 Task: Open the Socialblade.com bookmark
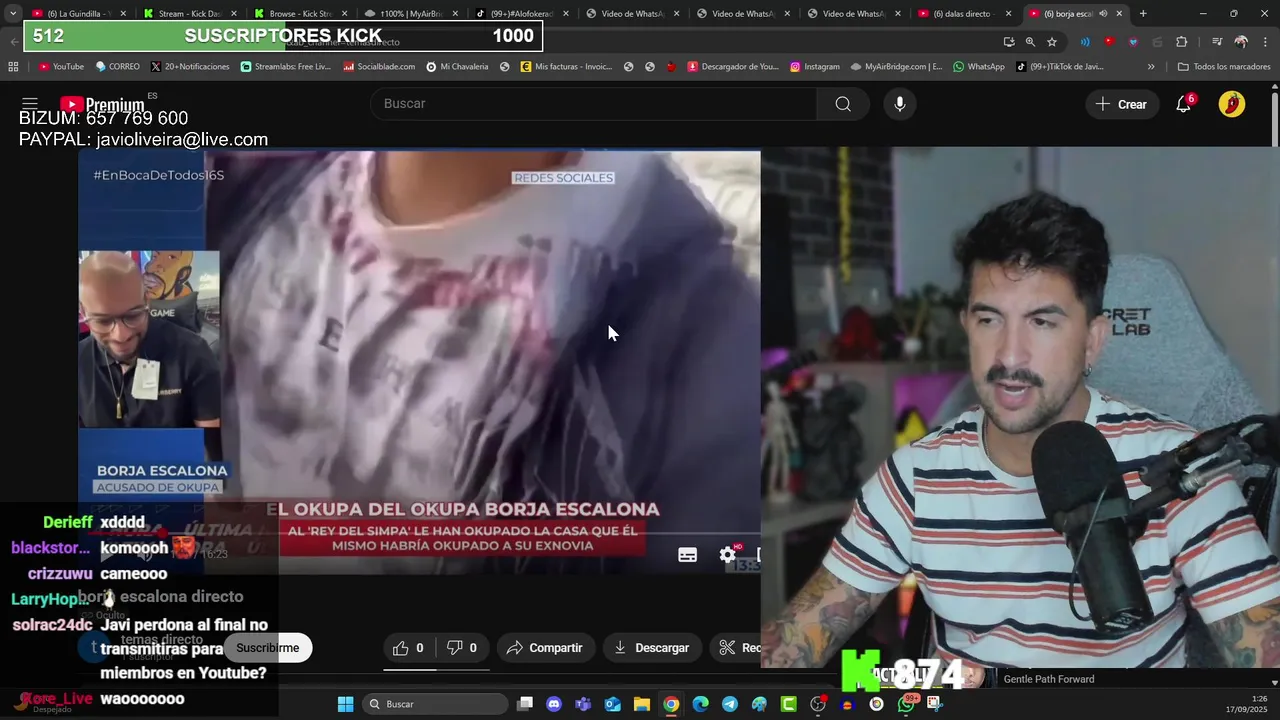(378, 67)
